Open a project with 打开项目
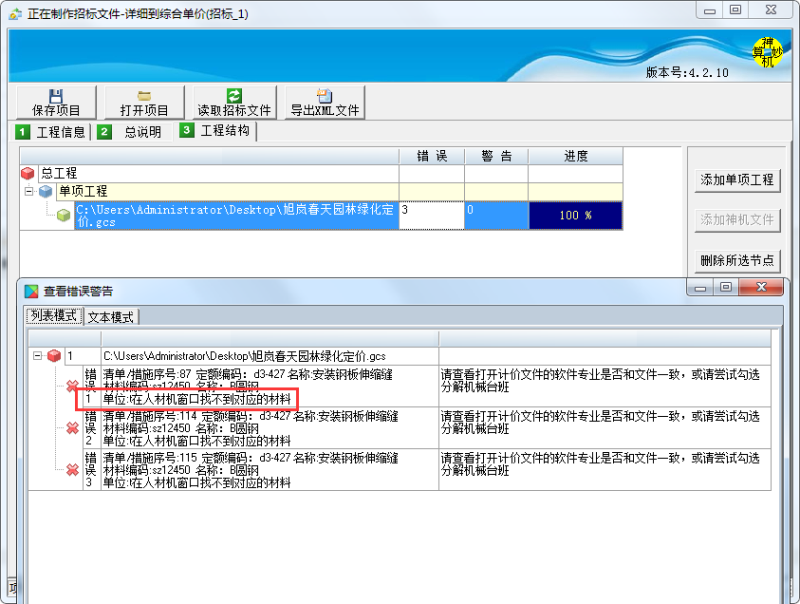The width and height of the screenshot is (800, 604). [144, 102]
